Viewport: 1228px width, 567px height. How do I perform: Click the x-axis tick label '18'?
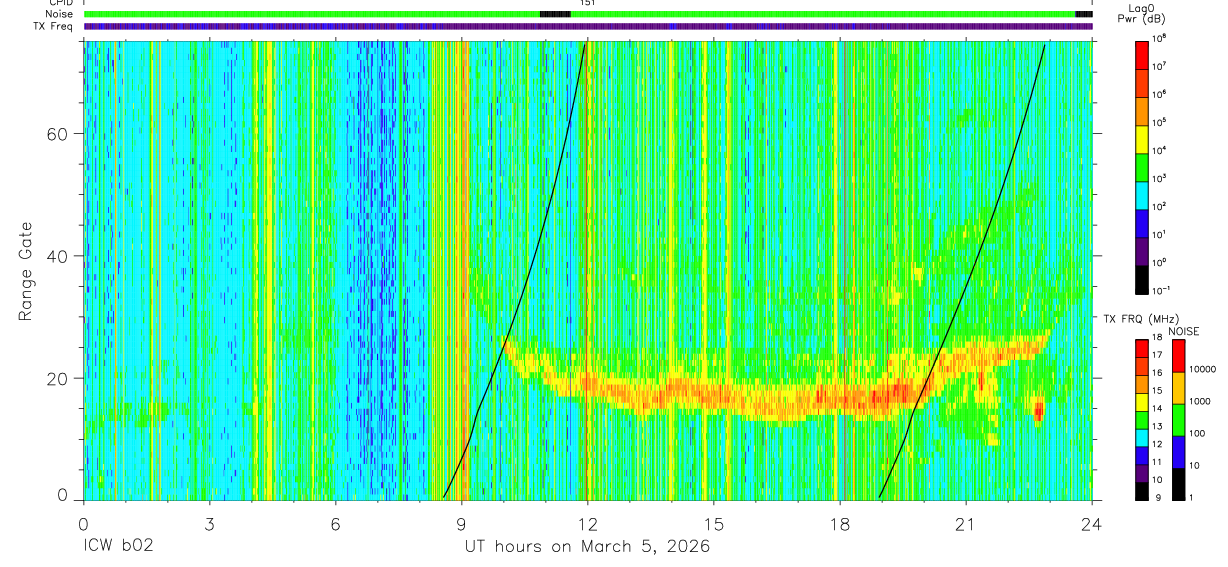tap(840, 524)
